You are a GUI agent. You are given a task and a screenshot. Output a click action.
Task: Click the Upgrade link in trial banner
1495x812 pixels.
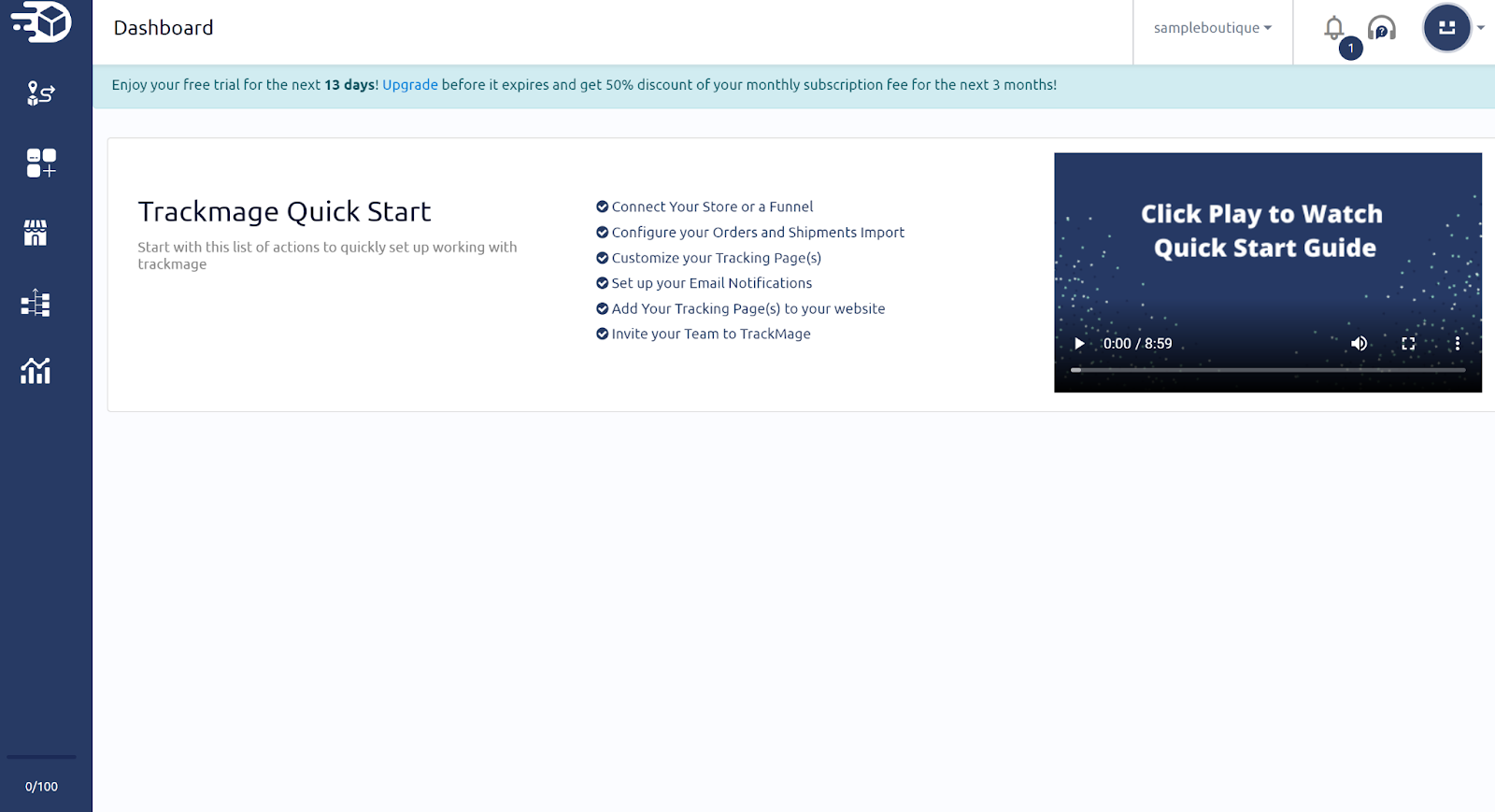pos(410,85)
